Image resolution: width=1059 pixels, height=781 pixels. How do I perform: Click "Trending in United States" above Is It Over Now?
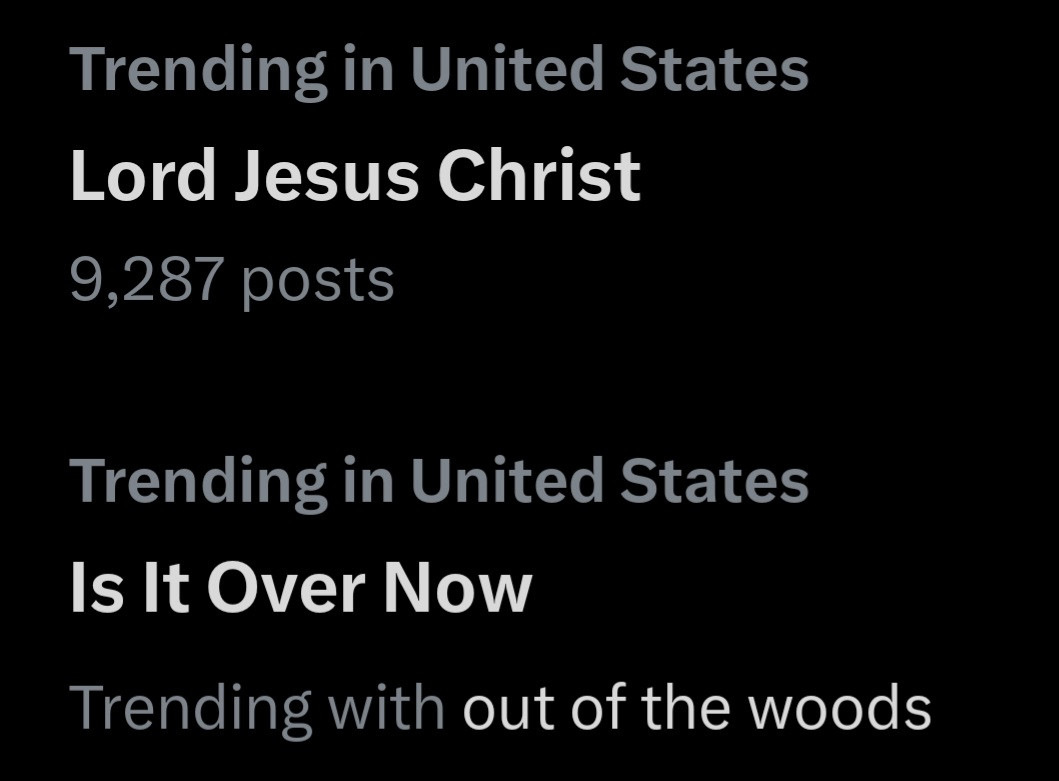click(439, 480)
